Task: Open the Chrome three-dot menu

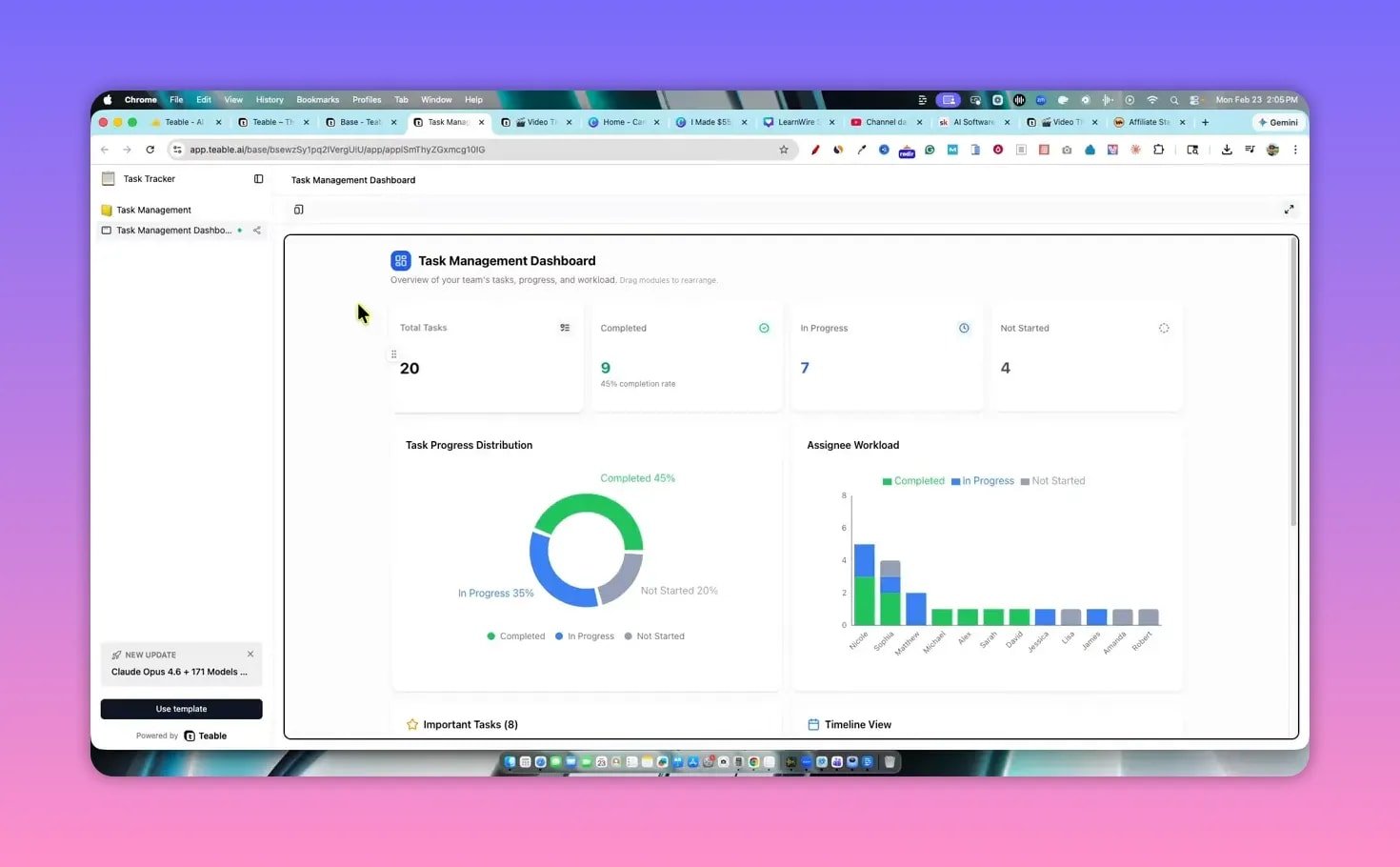Action: pyautogui.click(x=1295, y=150)
